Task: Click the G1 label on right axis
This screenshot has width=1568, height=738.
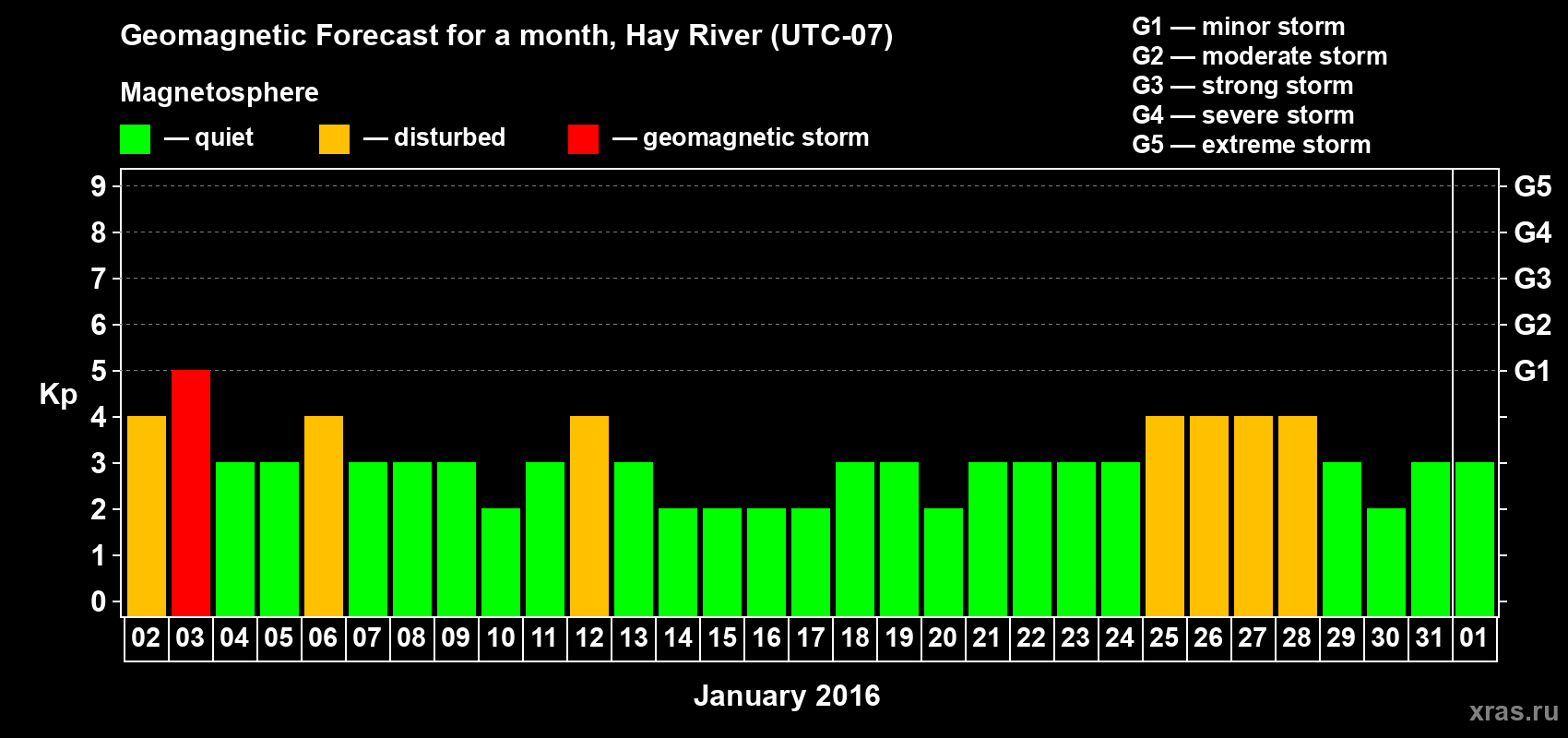Action: click(x=1532, y=371)
